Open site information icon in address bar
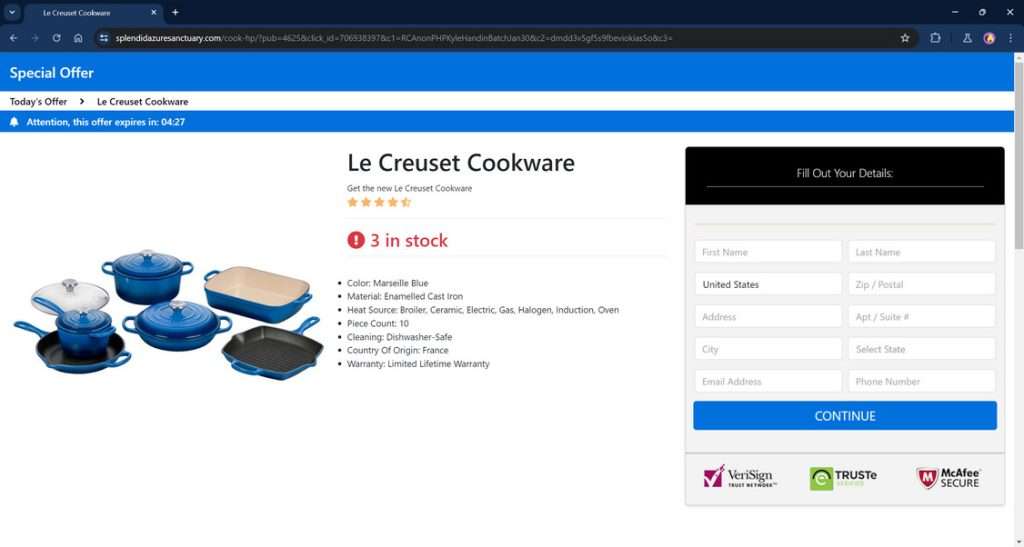The width and height of the screenshot is (1024, 547). pyautogui.click(x=104, y=38)
